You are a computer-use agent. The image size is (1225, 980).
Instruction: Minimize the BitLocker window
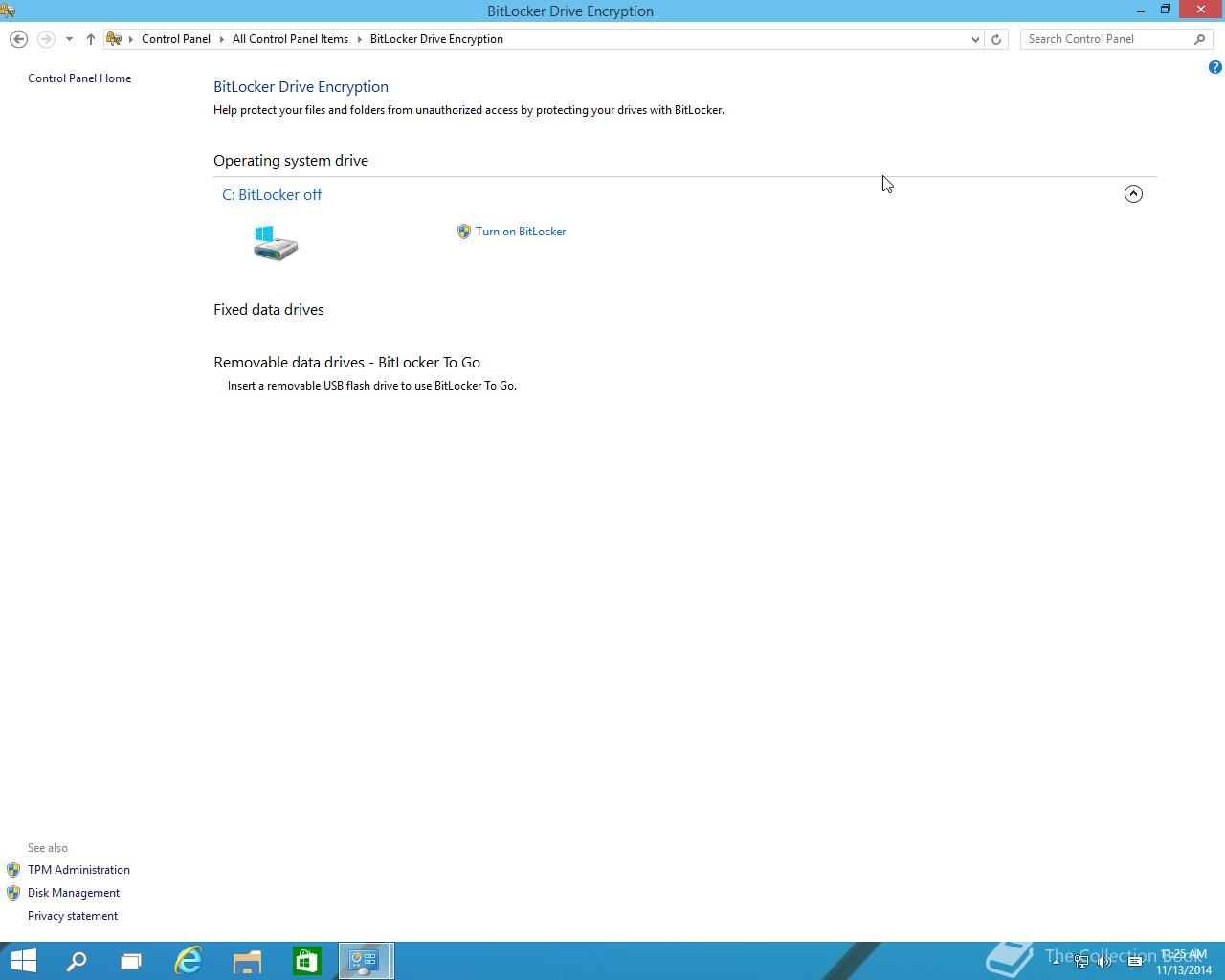1141,11
